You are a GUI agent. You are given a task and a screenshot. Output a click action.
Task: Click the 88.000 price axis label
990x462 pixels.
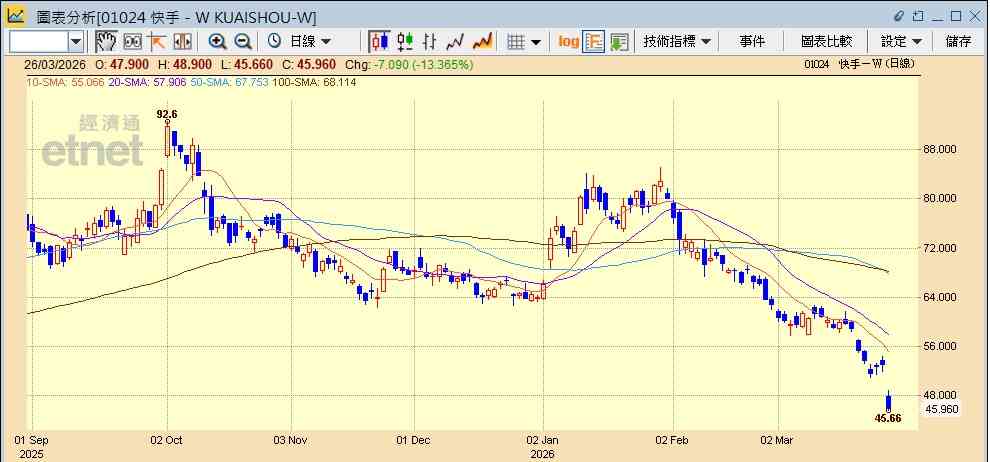click(941, 150)
